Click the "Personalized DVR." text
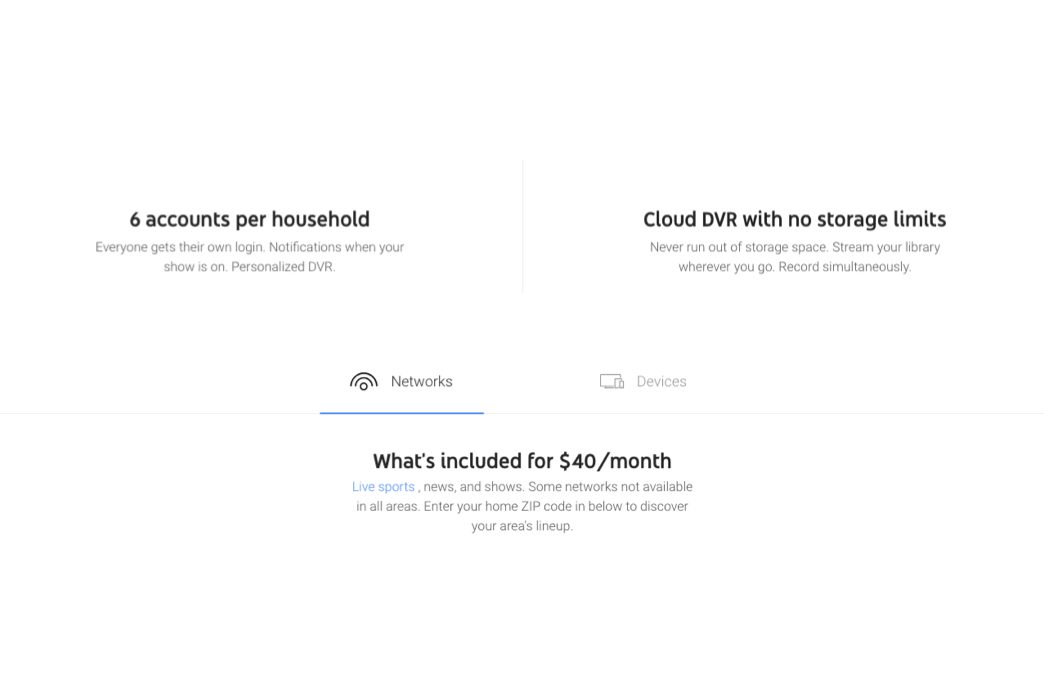 tap(283, 267)
